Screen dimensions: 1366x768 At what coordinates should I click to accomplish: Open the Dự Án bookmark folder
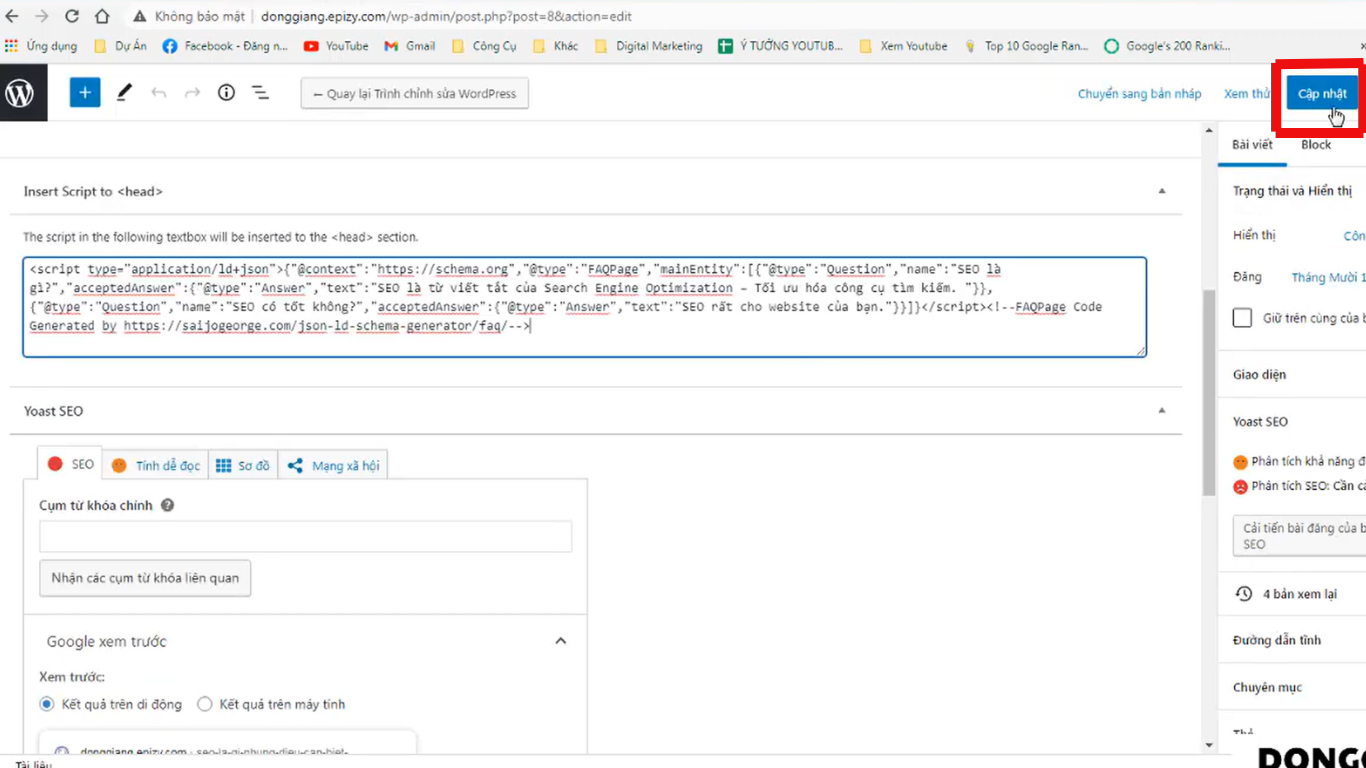tap(120, 46)
